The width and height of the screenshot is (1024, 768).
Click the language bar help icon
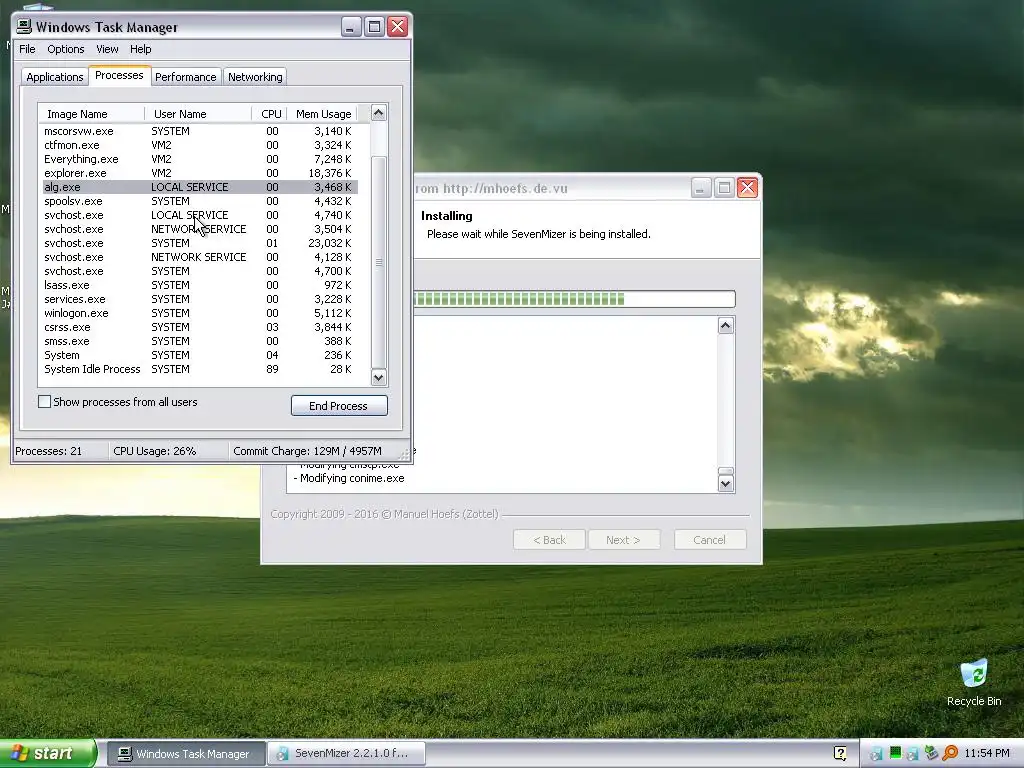pyautogui.click(x=840, y=753)
